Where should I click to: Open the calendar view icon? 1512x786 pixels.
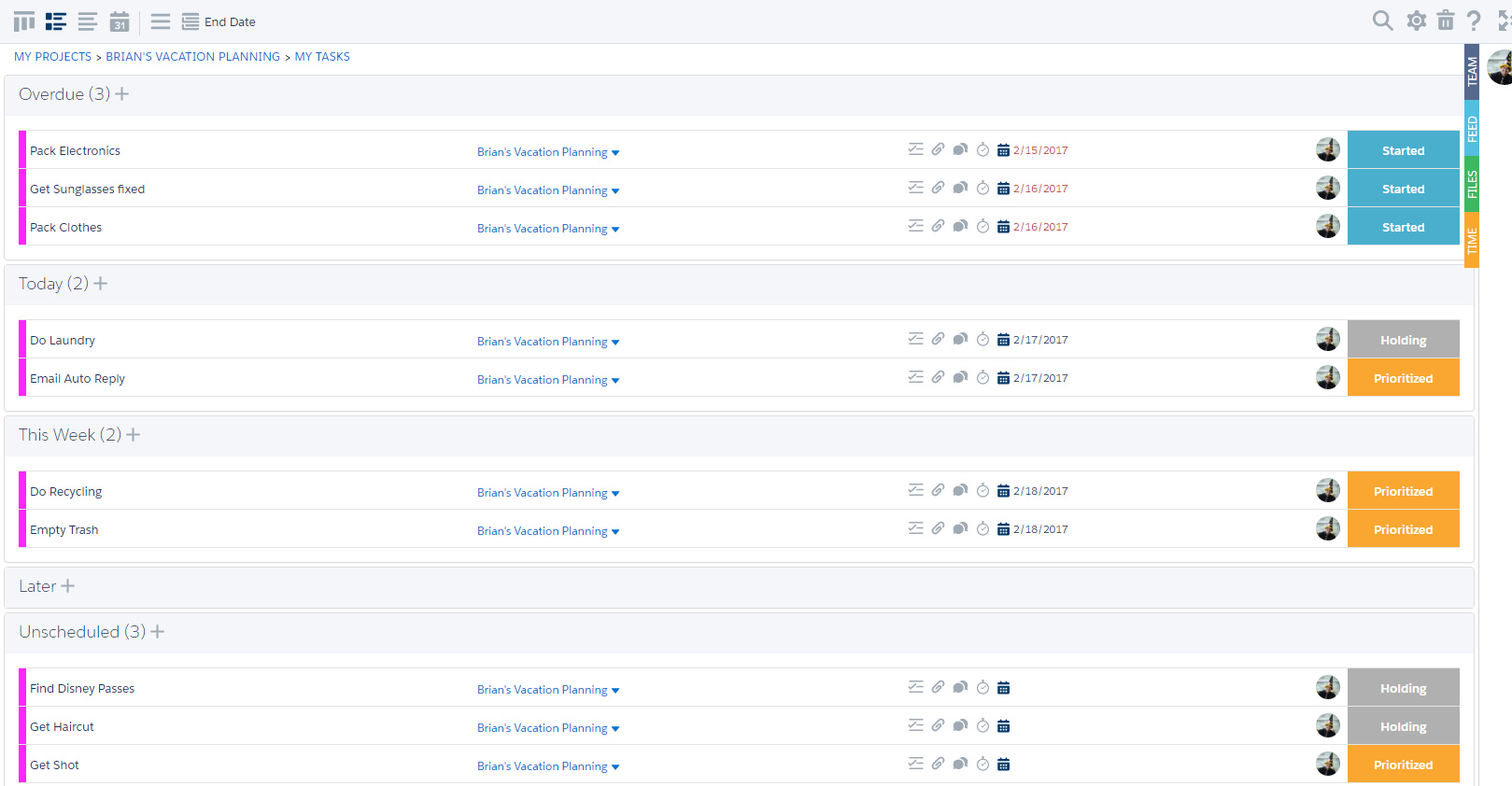(120, 21)
